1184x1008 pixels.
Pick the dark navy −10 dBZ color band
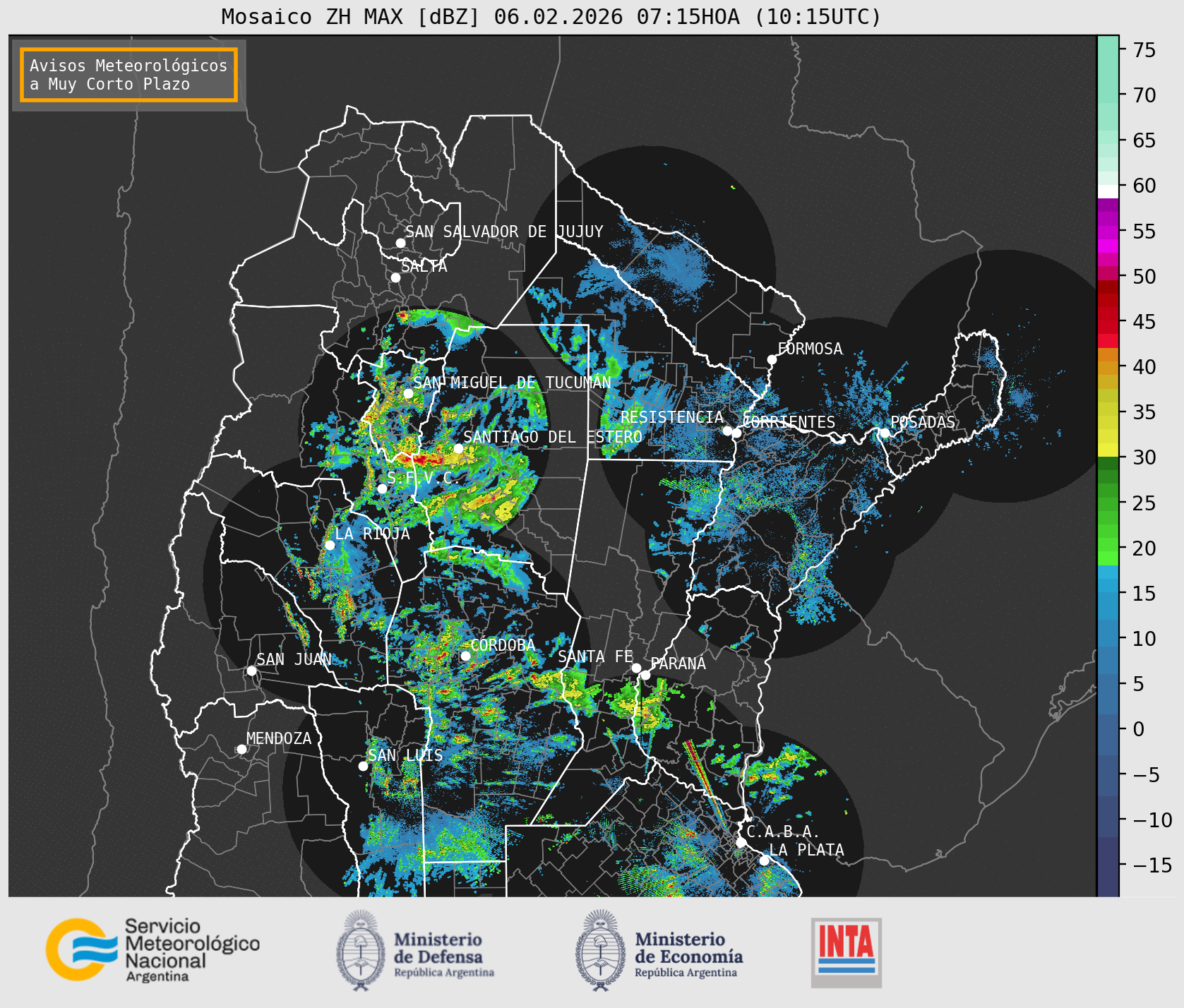point(1108,817)
